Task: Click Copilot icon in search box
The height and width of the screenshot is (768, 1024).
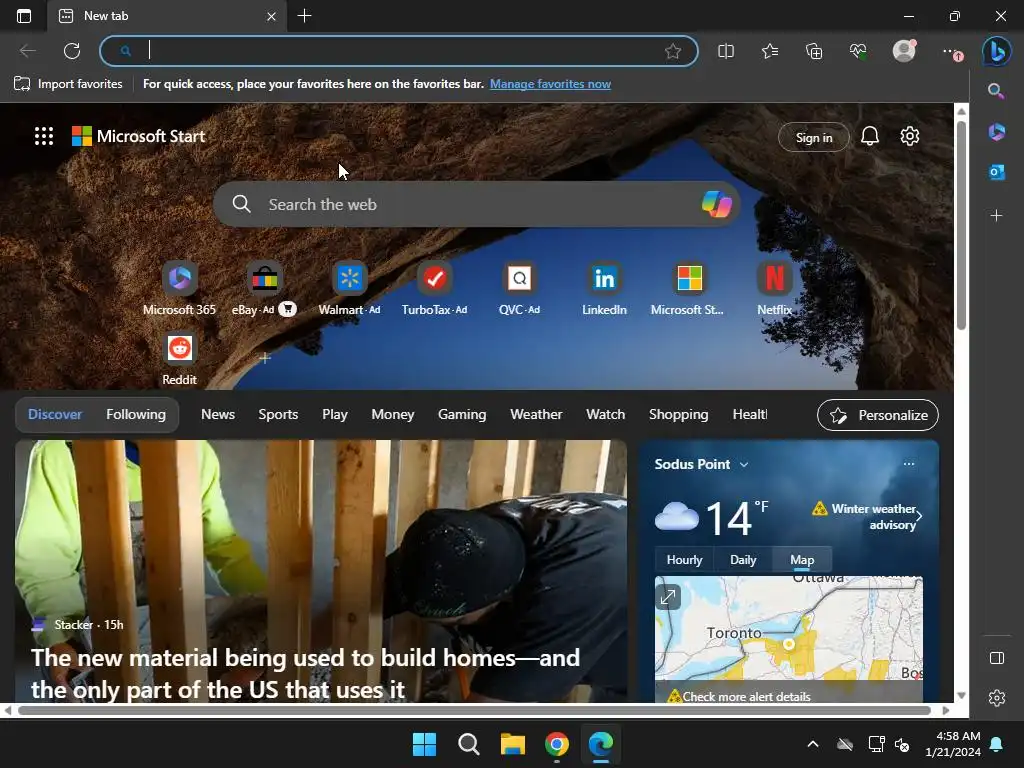Action: pos(716,204)
